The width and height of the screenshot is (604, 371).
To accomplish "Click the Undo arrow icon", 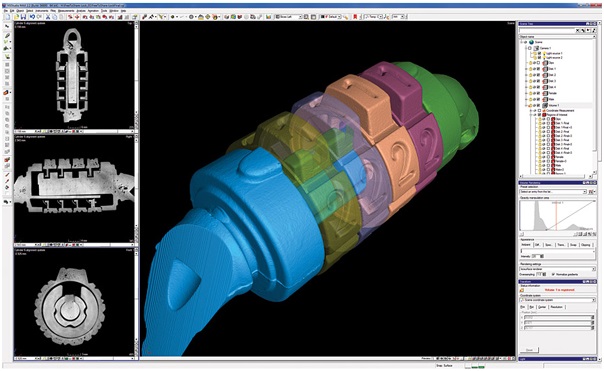I will 32,17.
